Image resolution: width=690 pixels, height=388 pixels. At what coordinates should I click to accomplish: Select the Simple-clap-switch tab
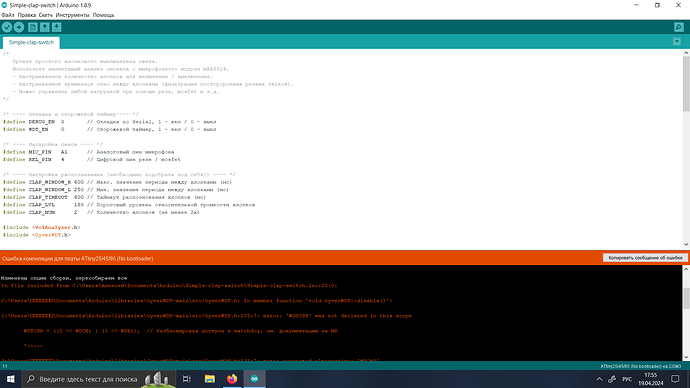[x=31, y=43]
